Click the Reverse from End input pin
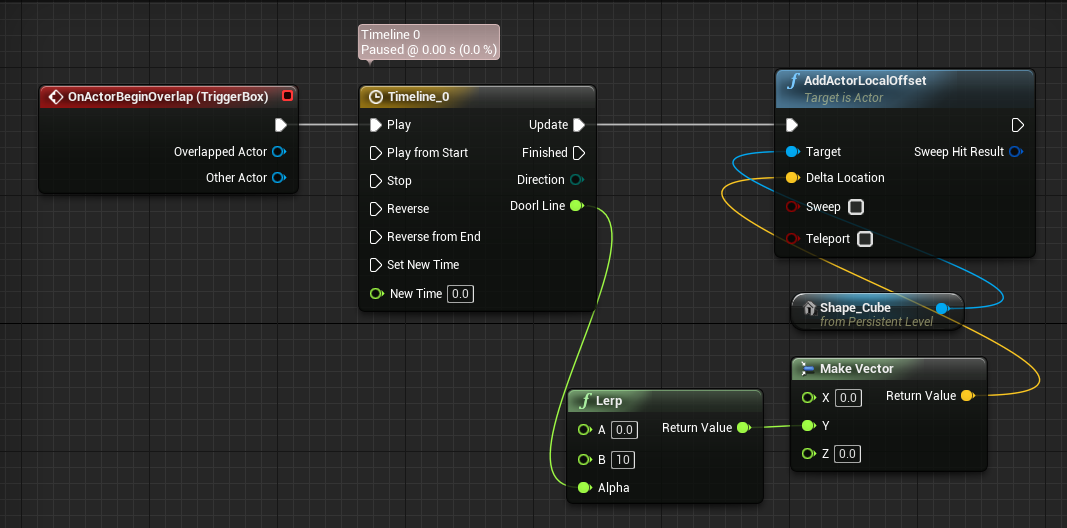 coord(376,236)
